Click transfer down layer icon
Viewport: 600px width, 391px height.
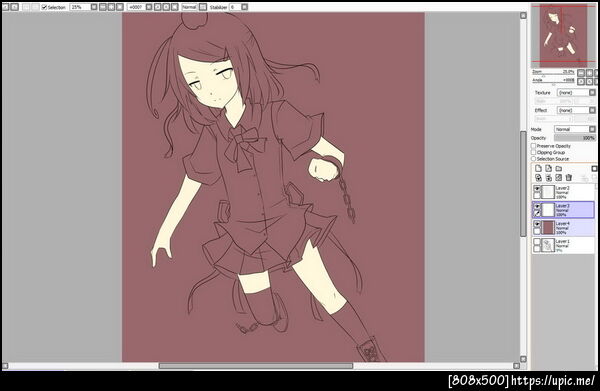pyautogui.click(x=538, y=178)
